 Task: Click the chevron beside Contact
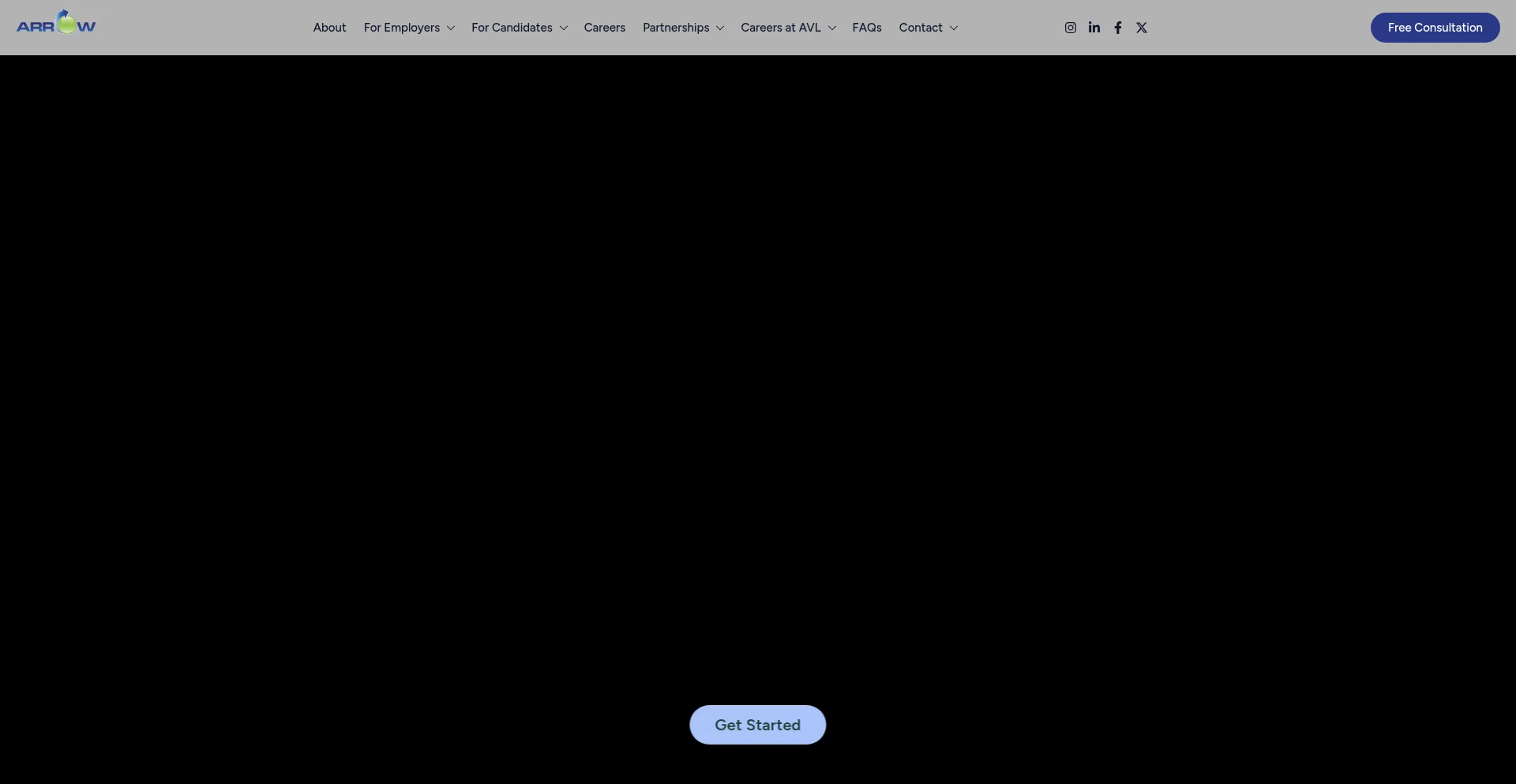[954, 28]
